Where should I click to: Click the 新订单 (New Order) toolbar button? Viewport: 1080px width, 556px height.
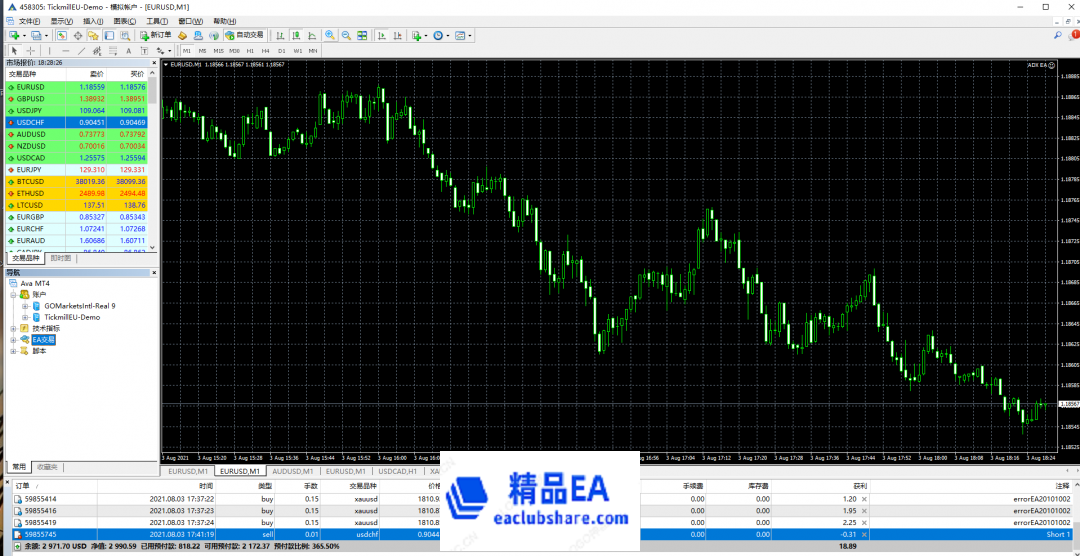[x=155, y=35]
